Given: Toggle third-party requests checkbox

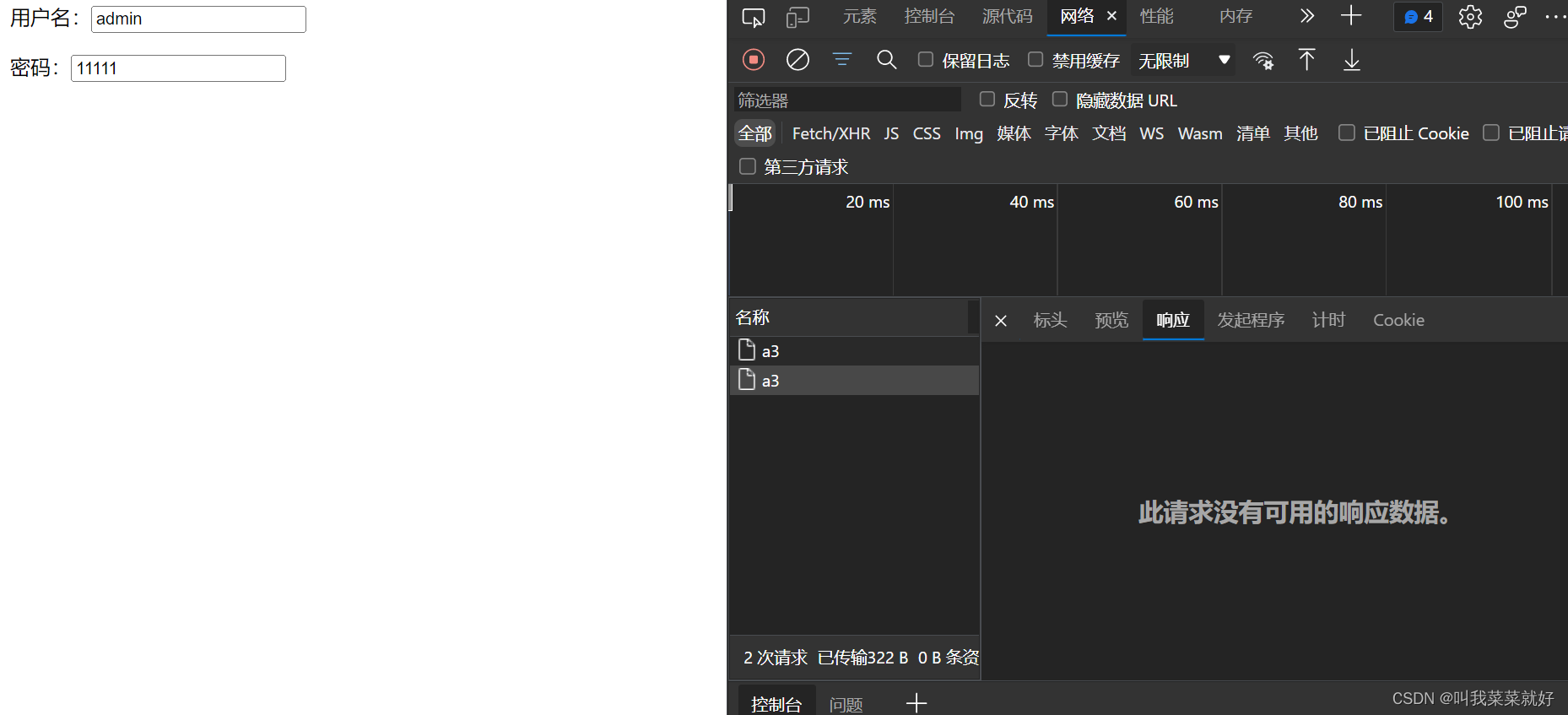Looking at the screenshot, I should coord(748,166).
